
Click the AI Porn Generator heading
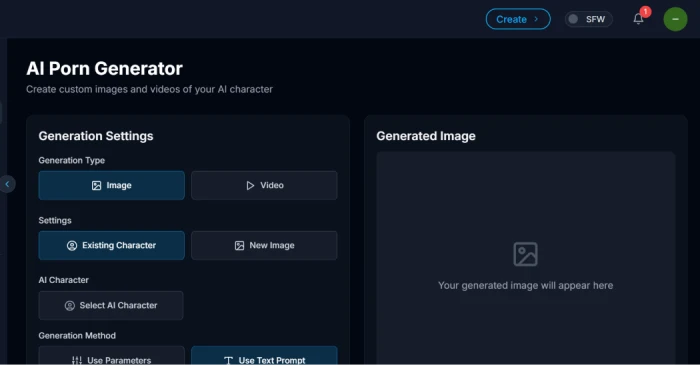(x=104, y=68)
